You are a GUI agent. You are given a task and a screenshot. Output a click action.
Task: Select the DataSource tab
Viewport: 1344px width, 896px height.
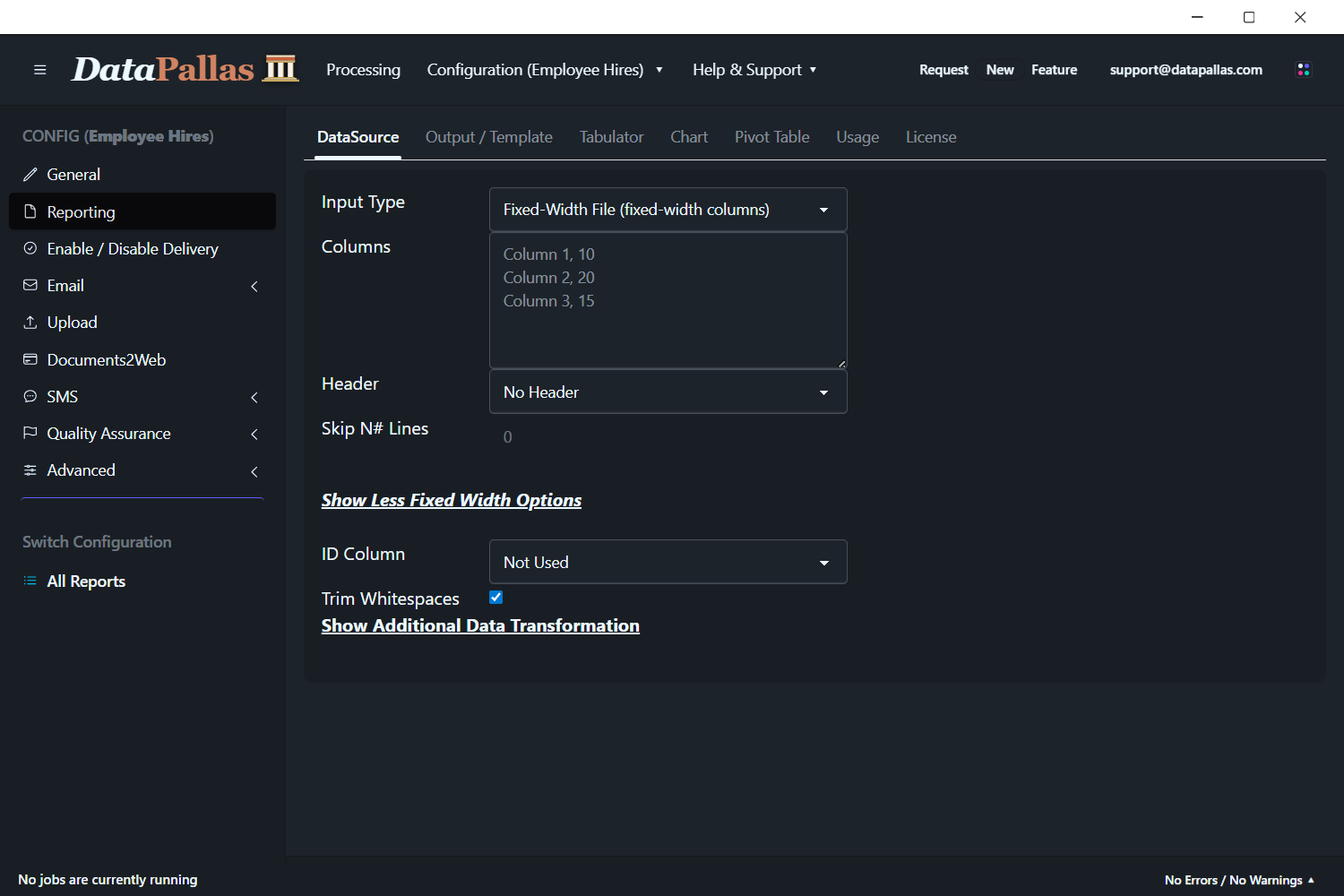tap(358, 137)
